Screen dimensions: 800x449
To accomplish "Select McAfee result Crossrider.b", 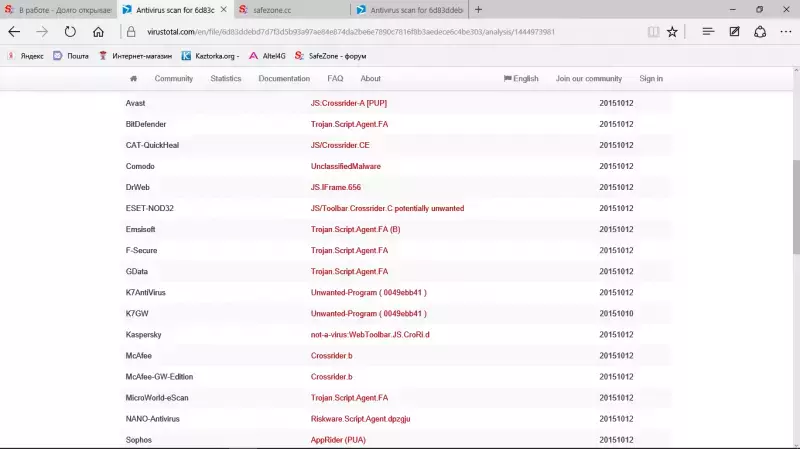I will point(331,356).
